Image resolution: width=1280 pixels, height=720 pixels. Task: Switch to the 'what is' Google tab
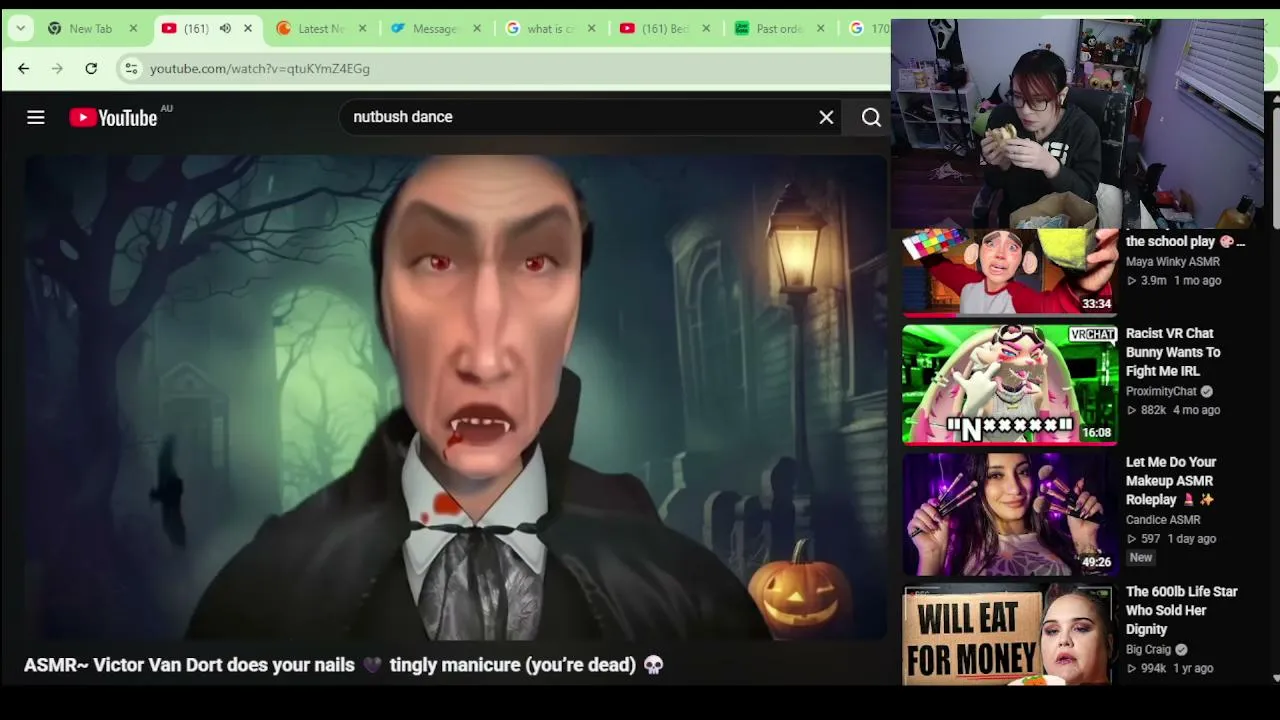tap(550, 28)
